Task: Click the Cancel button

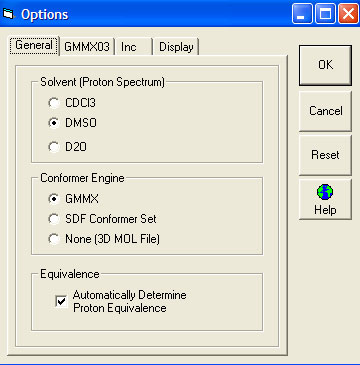Action: (325, 111)
